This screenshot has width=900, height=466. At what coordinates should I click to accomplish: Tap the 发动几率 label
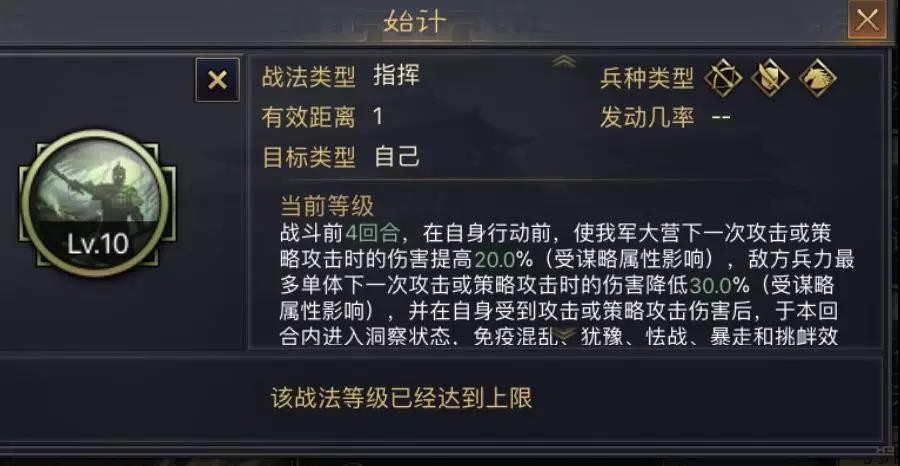(646, 117)
